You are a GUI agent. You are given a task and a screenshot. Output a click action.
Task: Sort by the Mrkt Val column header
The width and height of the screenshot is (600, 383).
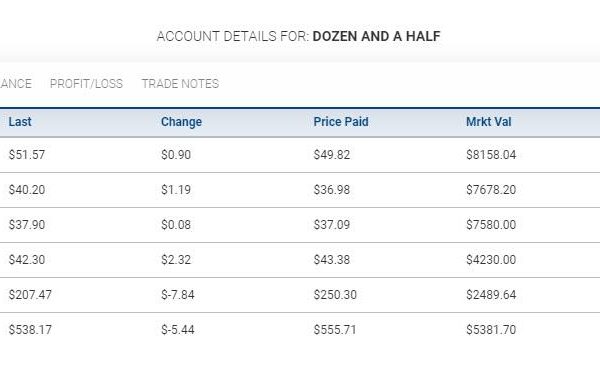[489, 122]
